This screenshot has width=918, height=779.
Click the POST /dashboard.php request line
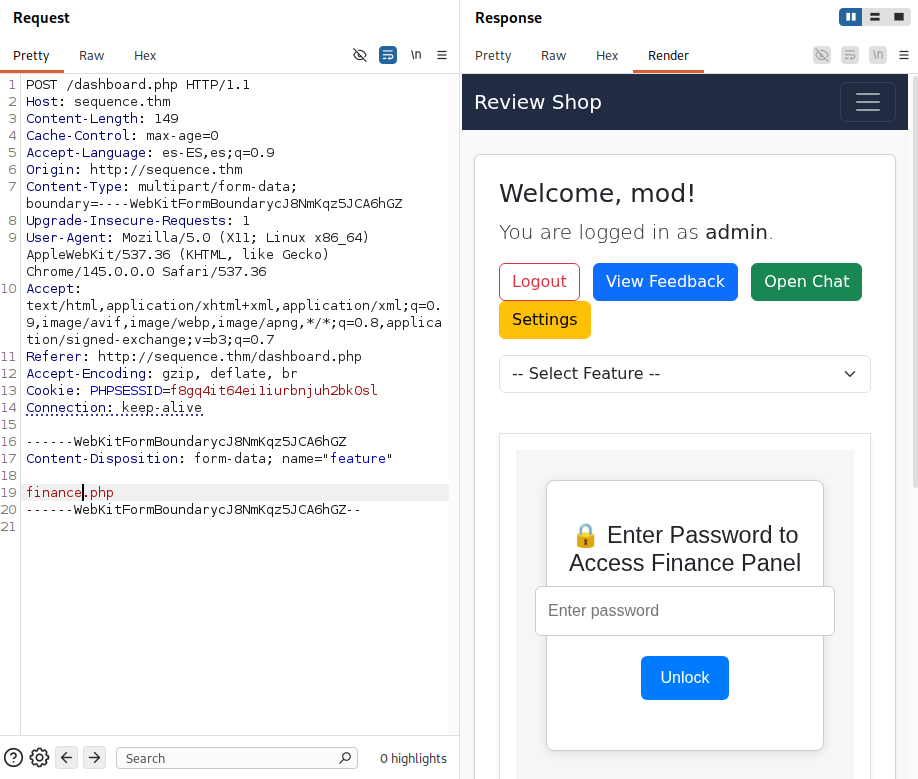(138, 85)
